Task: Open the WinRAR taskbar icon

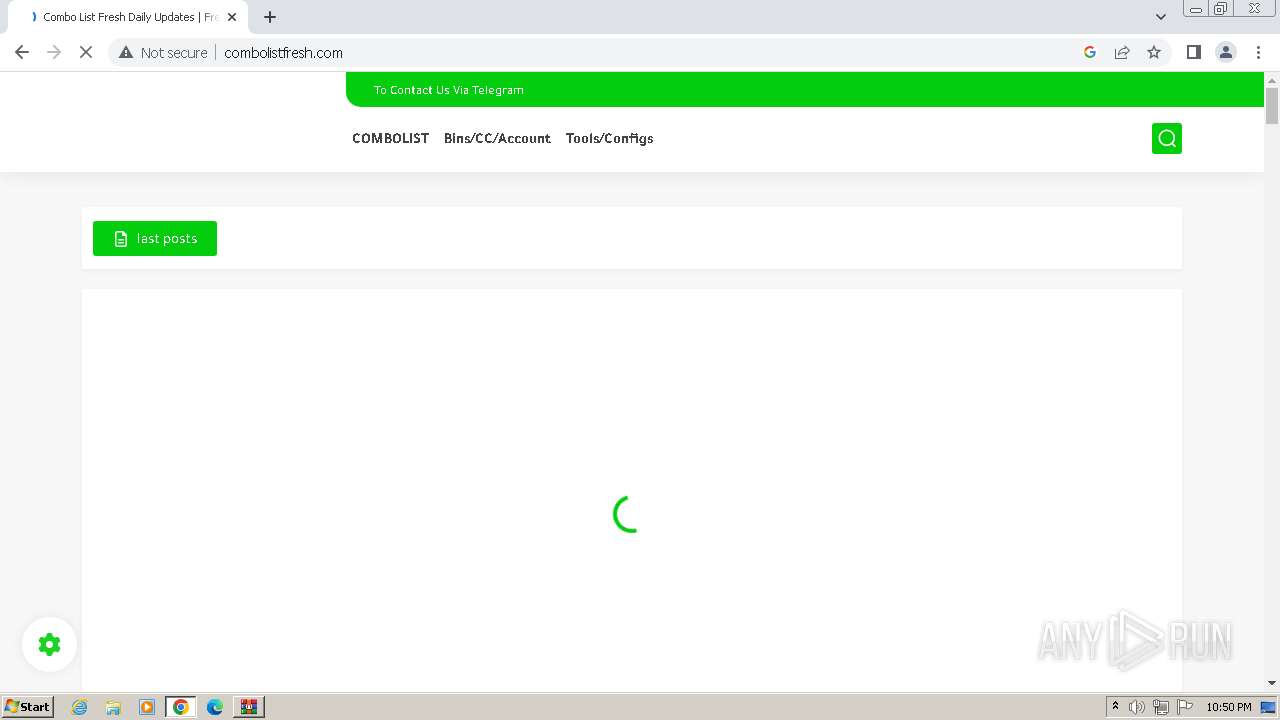Action: click(249, 707)
